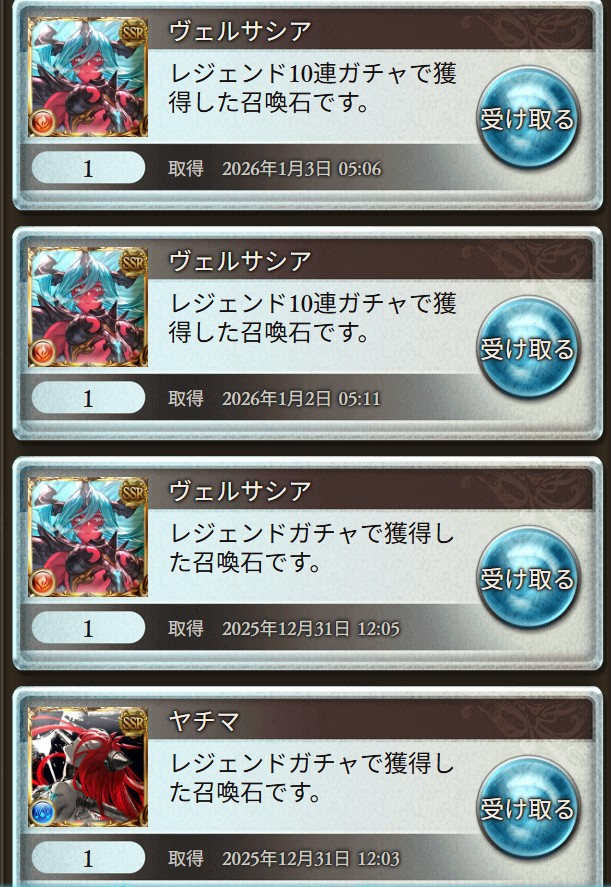Click the fire element icon on third Versusia
Image resolution: width=611 pixels, height=887 pixels.
tap(42, 583)
